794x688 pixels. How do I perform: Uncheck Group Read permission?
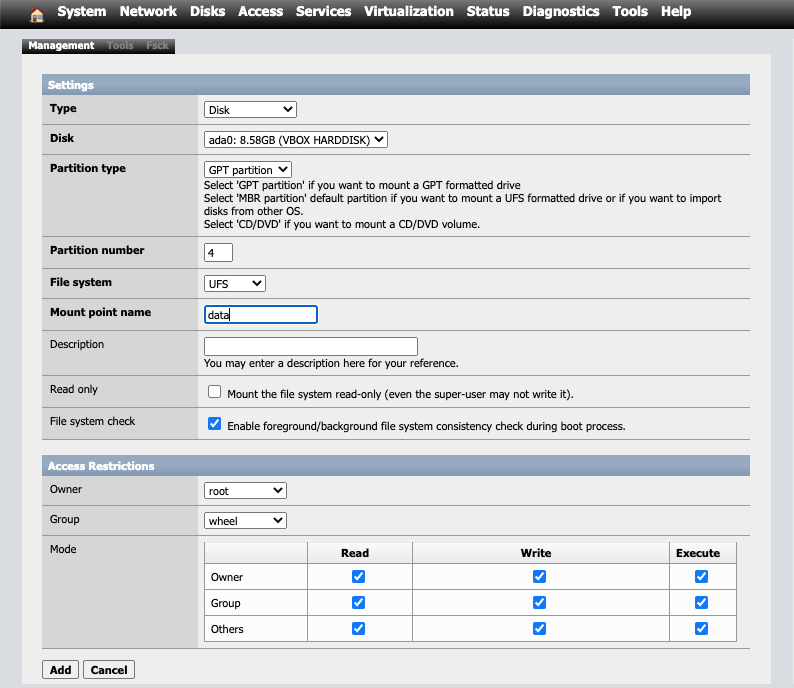(x=359, y=602)
